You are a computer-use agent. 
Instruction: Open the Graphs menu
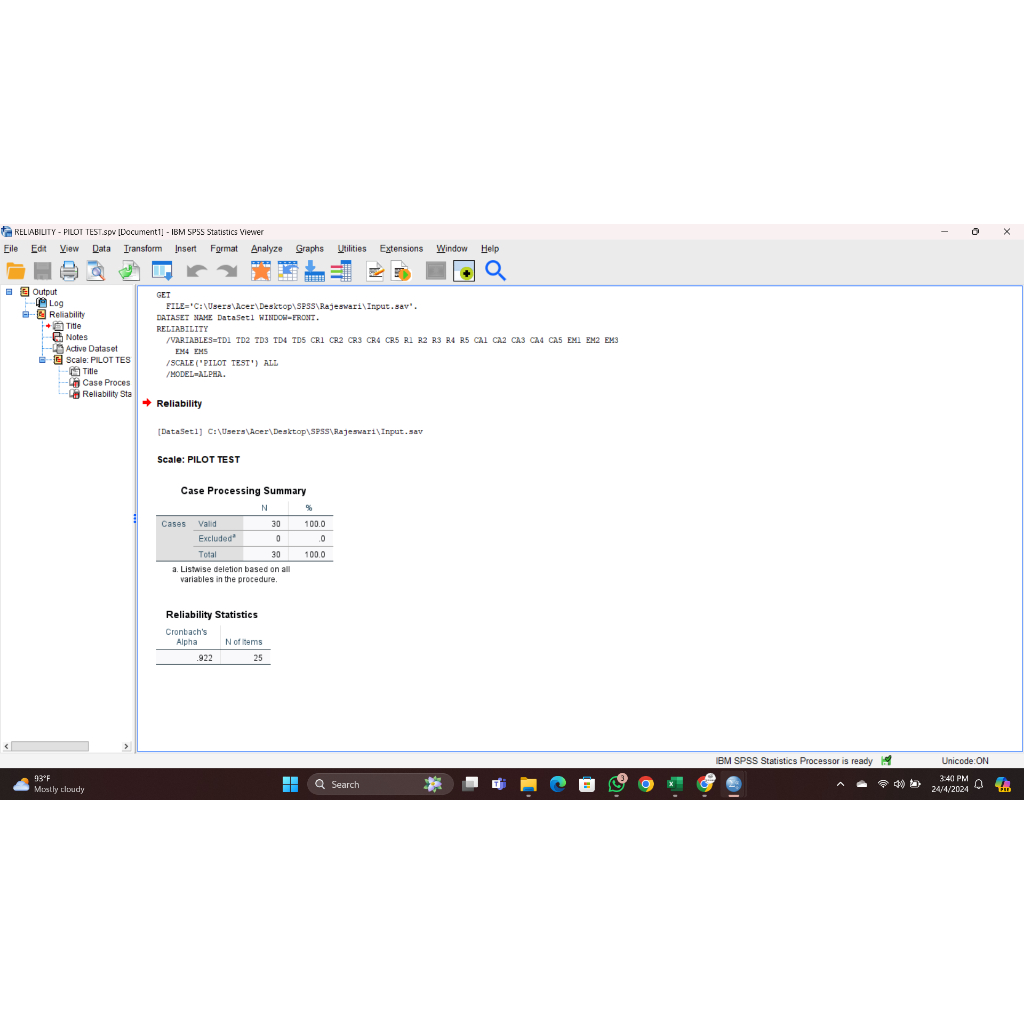[x=309, y=249]
